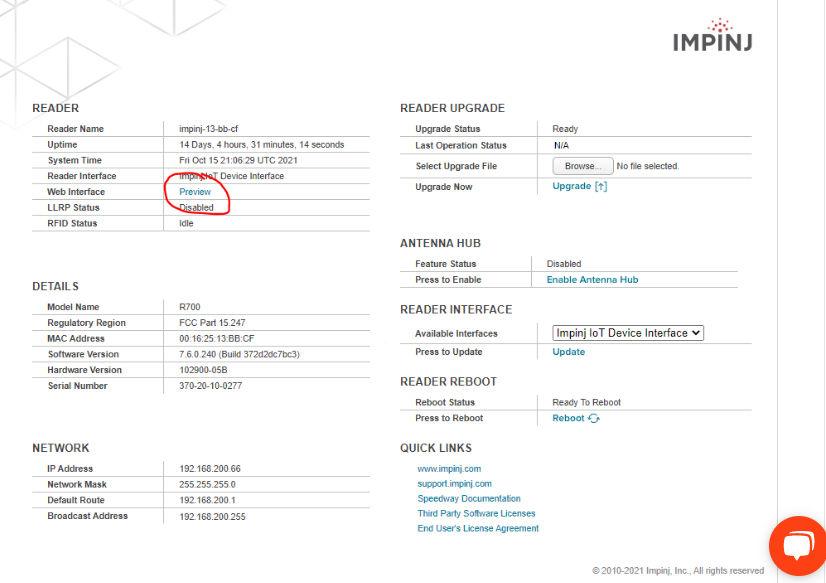Click No file selected text
The image size is (826, 583).
point(647,166)
